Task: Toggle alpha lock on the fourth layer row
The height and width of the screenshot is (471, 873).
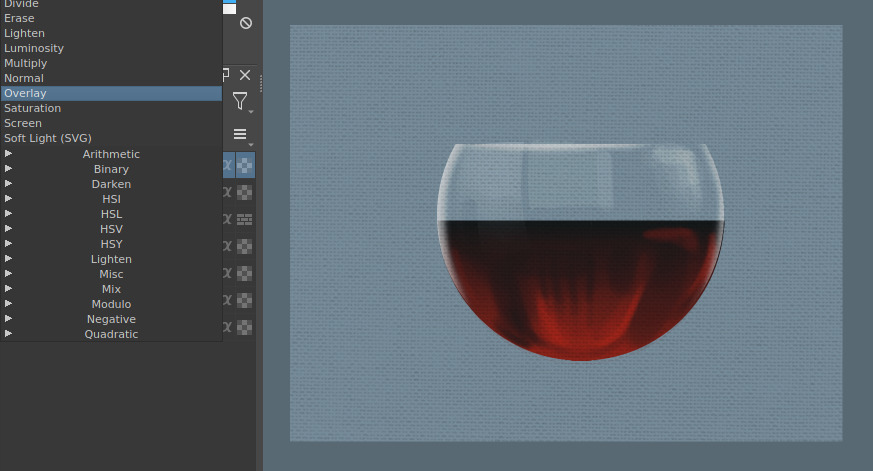Action: (x=227, y=246)
